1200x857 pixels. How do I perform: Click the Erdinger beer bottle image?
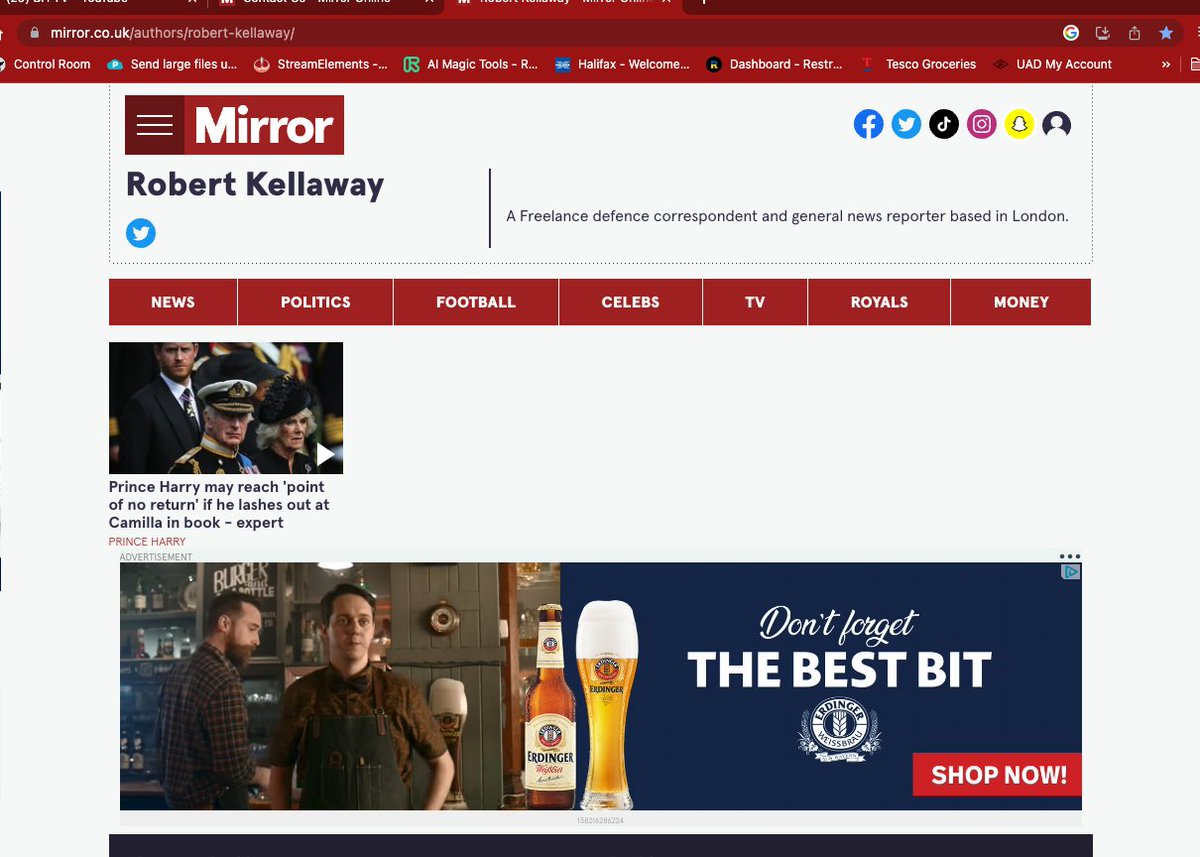coord(549,706)
